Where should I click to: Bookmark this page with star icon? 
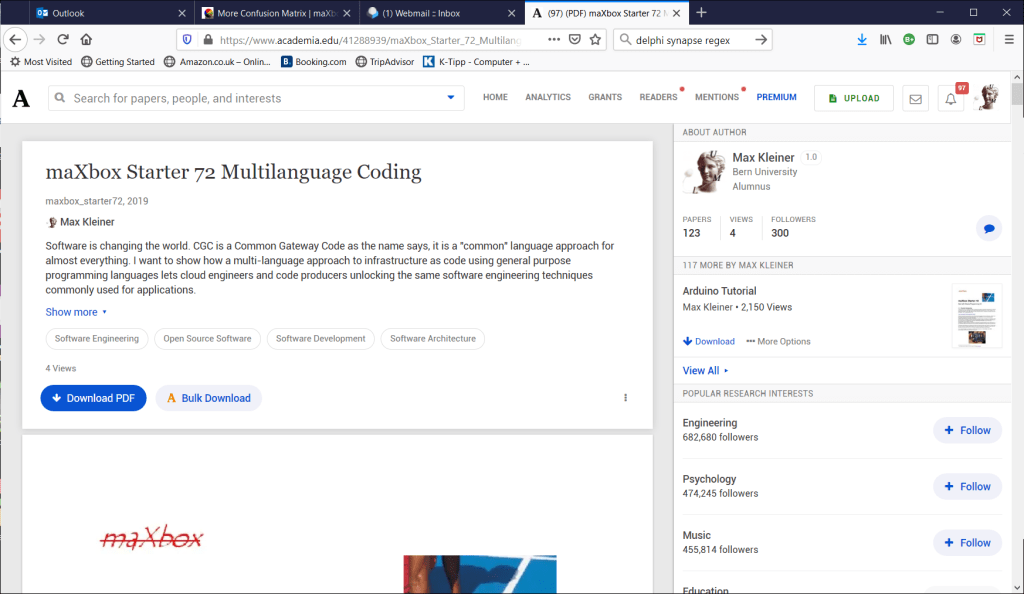596,39
